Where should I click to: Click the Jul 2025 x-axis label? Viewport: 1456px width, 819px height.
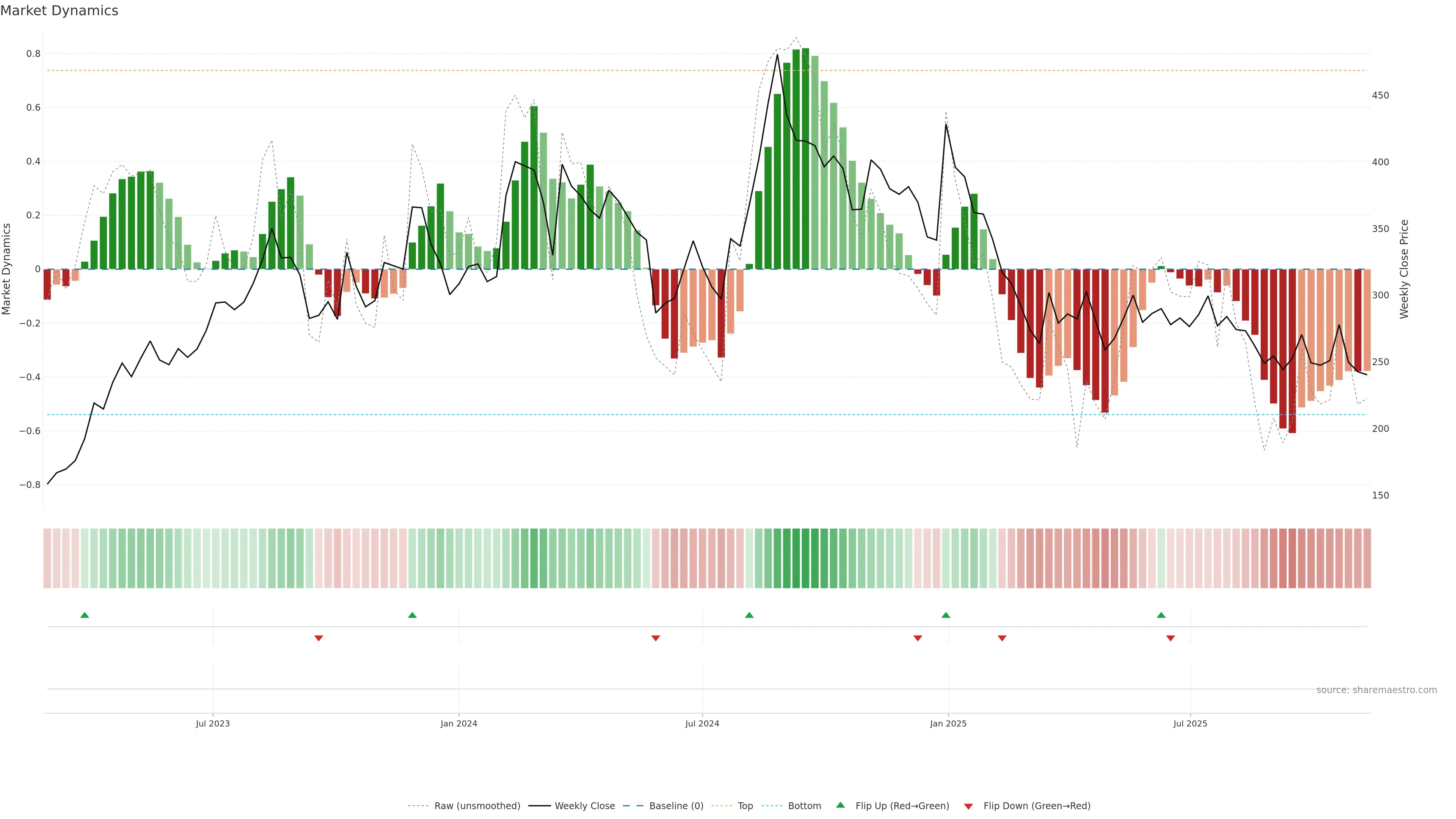point(1190,723)
